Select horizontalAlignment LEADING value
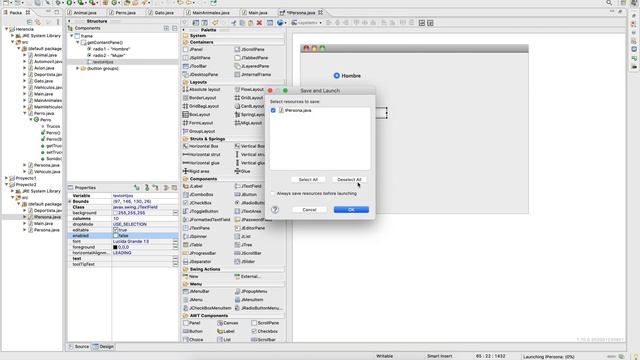 click(122, 253)
